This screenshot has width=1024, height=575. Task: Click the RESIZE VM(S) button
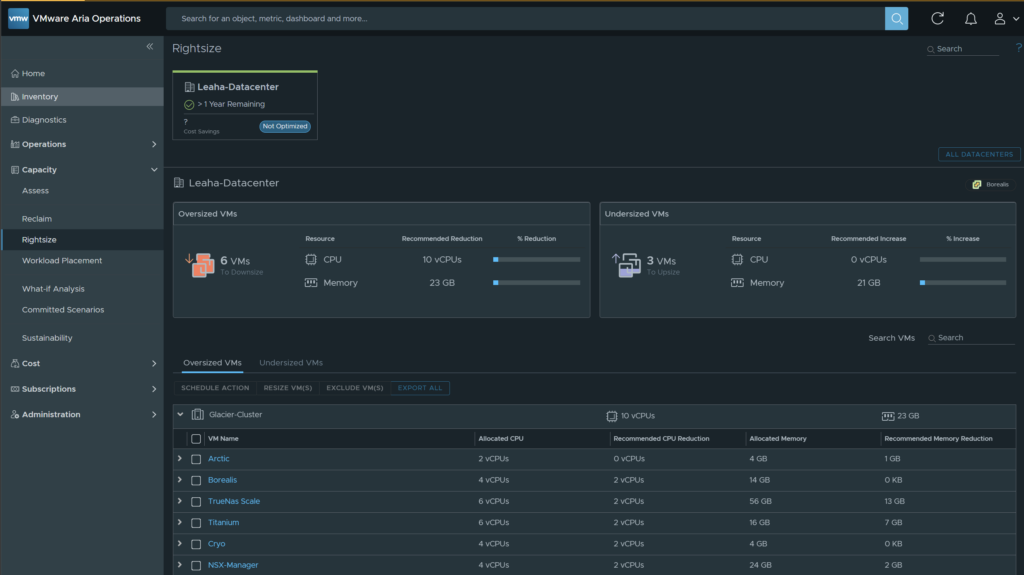[x=287, y=388]
